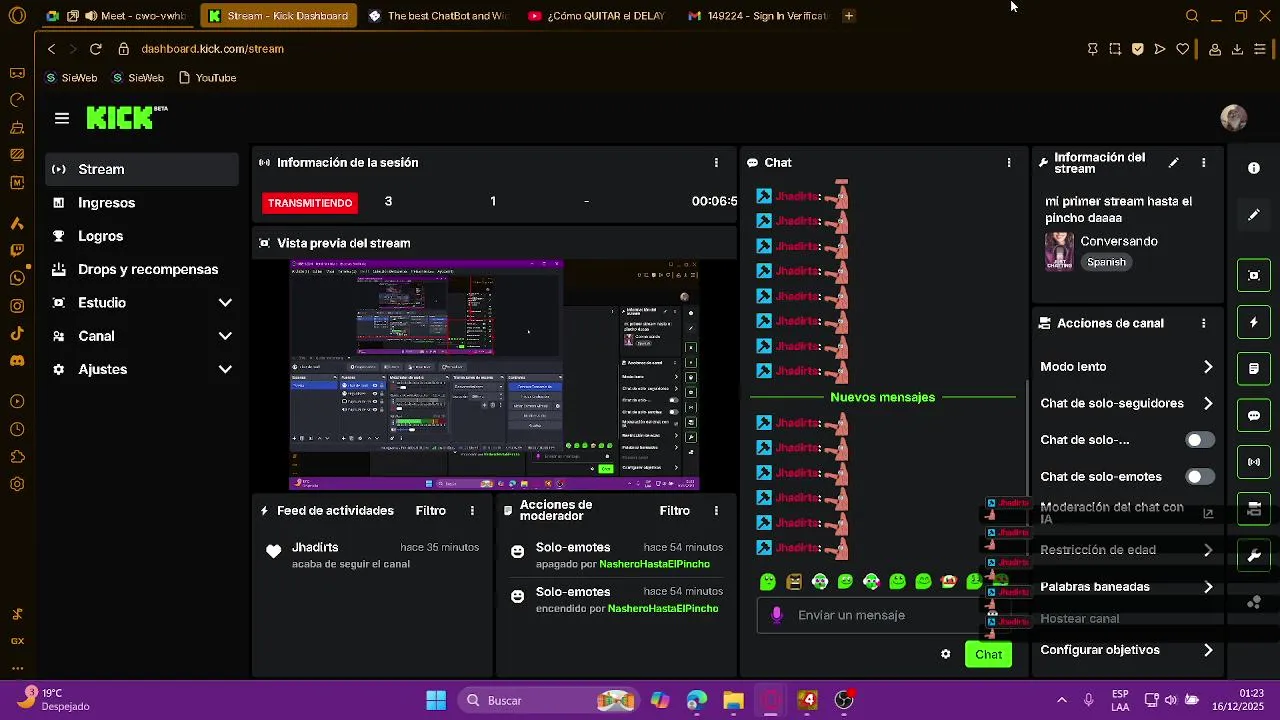The image size is (1280, 720).
Task: Open Discord from Opera sidebar
Action: click(x=17, y=360)
